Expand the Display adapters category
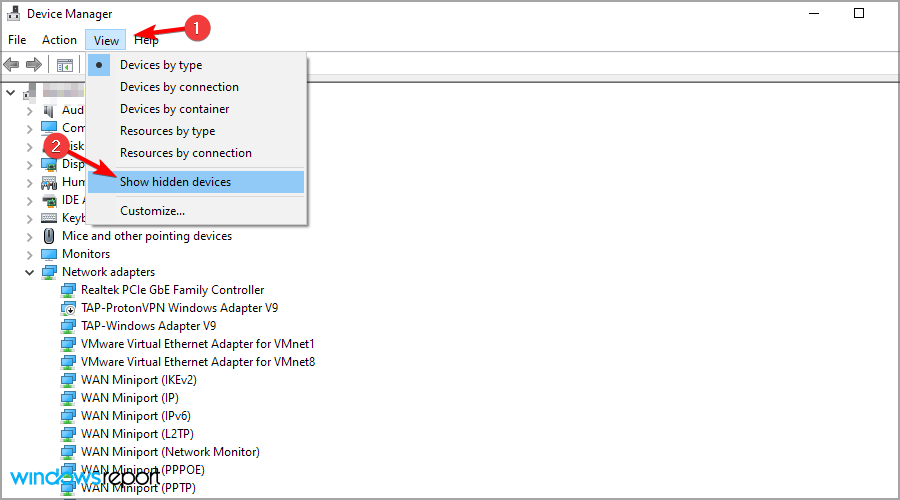This screenshot has height=500, width=900. pyautogui.click(x=30, y=165)
